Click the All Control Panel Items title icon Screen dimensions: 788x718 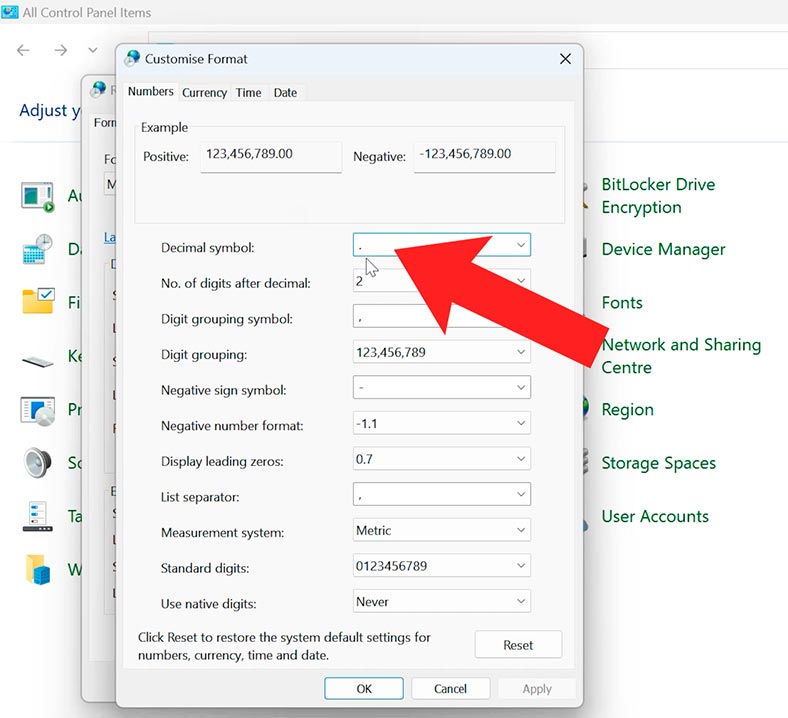point(10,11)
